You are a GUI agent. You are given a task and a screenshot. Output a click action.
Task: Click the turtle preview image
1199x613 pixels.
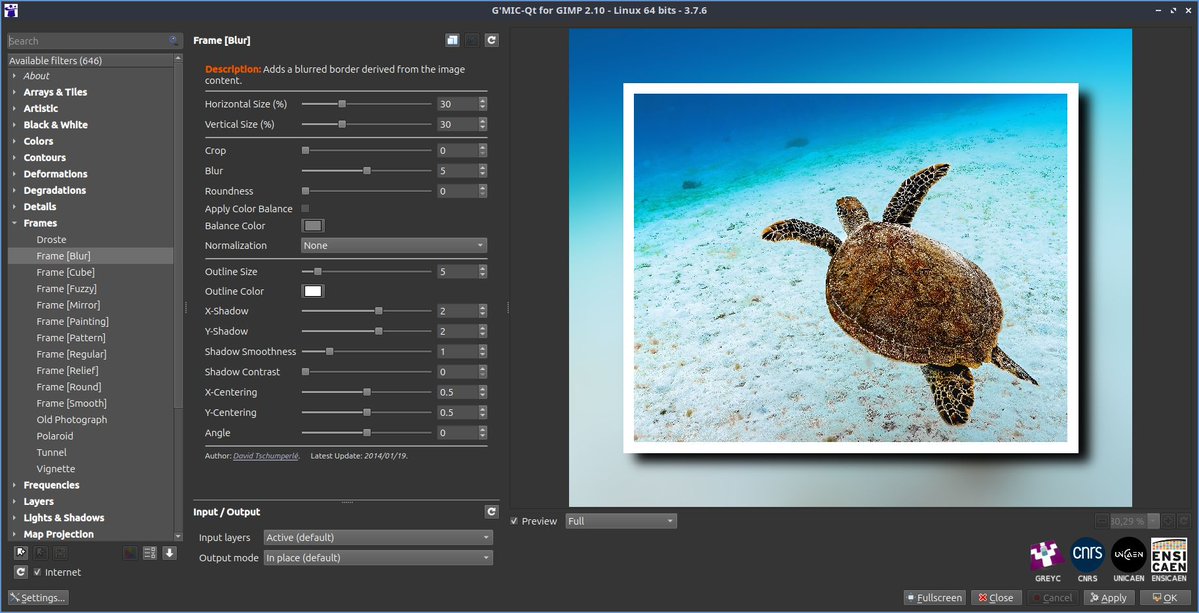coord(850,268)
